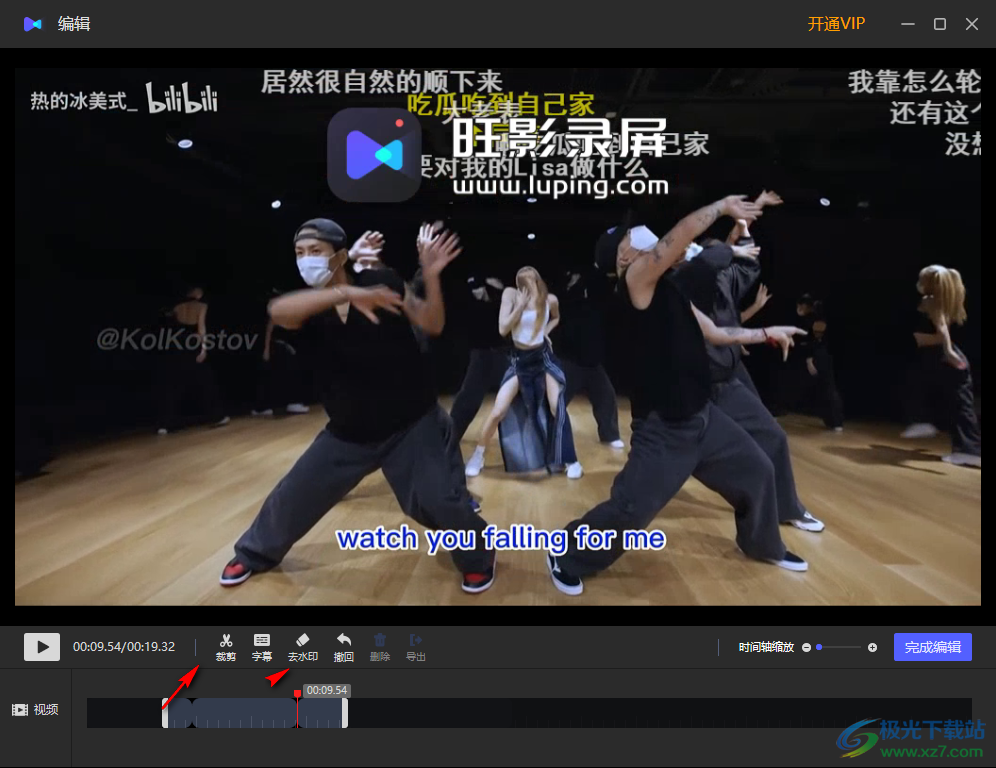Click the 00:09.54/00:19.32 time display
The width and height of the screenshot is (996, 768).
click(124, 647)
